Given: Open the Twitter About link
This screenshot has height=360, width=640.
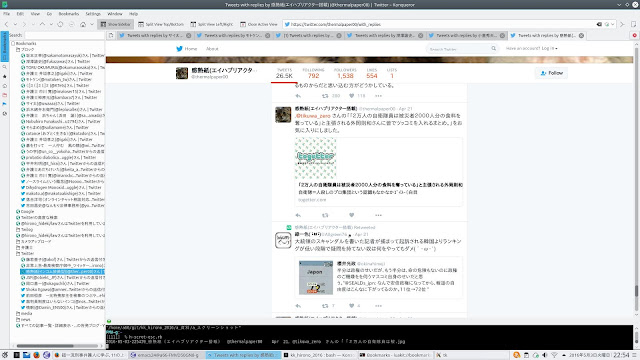Looking at the screenshot, I should [x=212, y=49].
